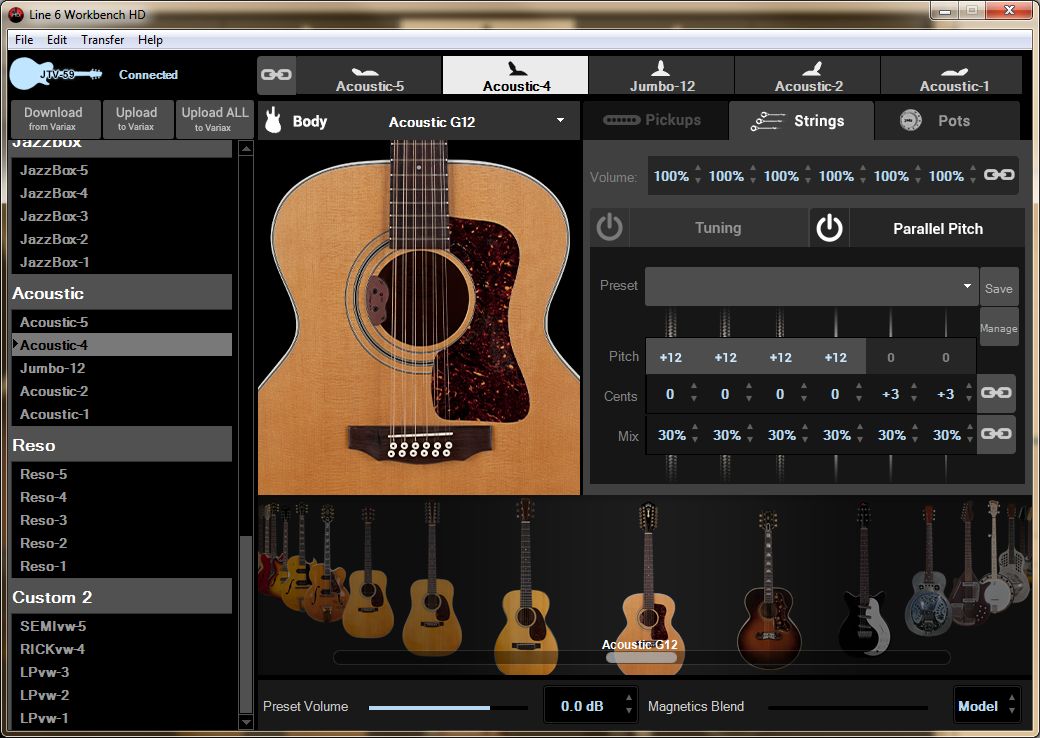This screenshot has width=1040, height=738.
Task: Click the preset list scrollbar up arrow
Action: 246,149
